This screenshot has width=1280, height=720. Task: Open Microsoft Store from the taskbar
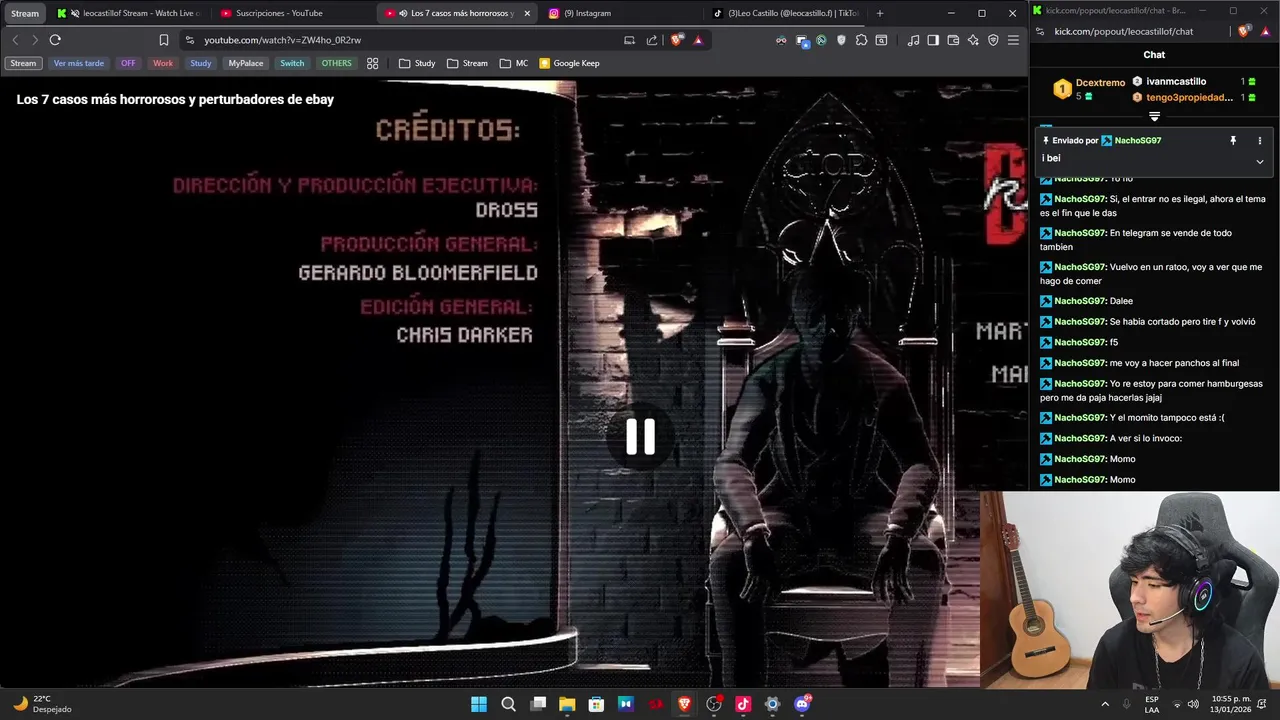(596, 704)
